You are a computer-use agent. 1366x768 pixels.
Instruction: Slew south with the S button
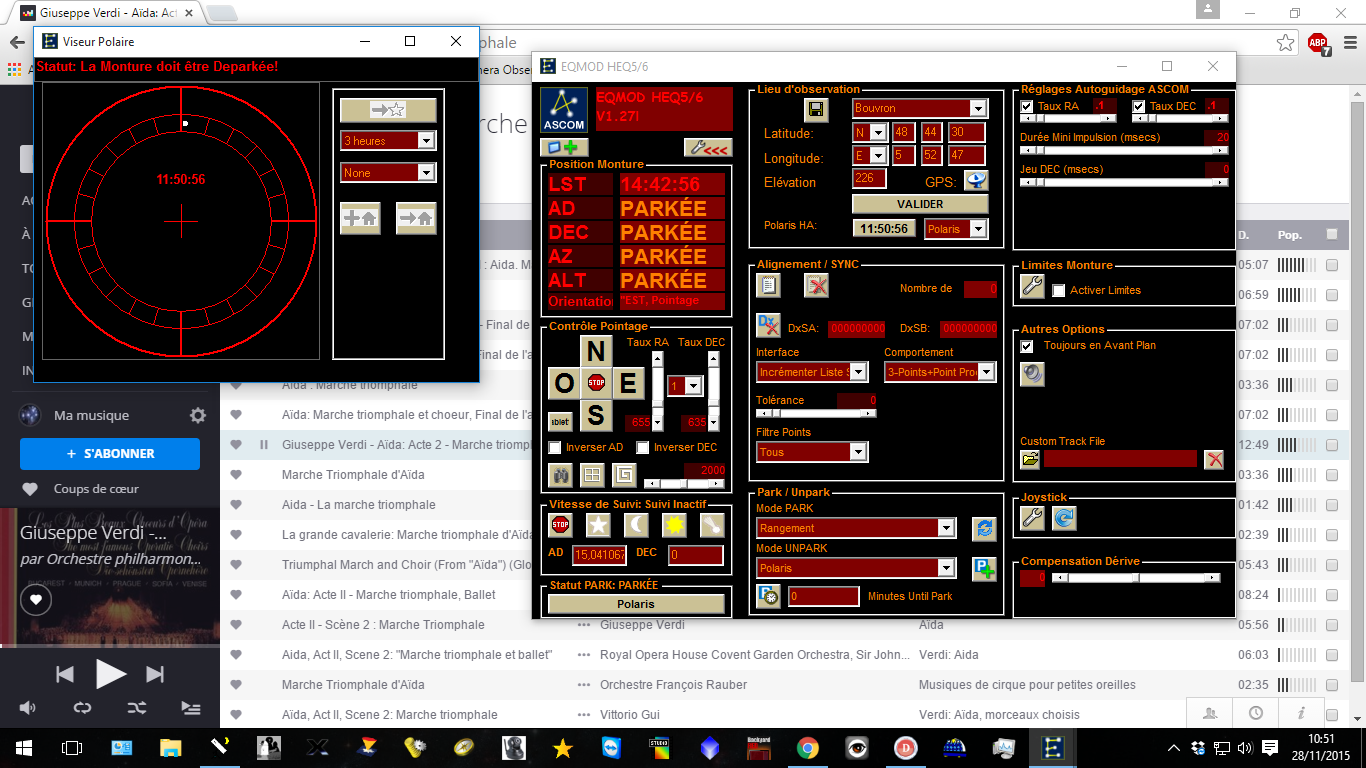pyautogui.click(x=596, y=414)
